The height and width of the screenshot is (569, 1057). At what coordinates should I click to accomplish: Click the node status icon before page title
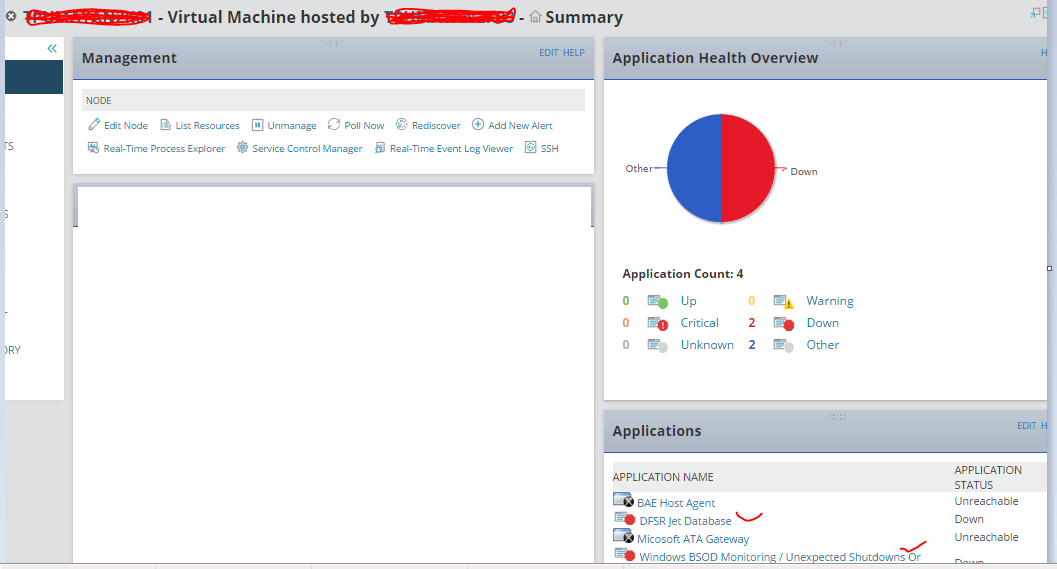11,16
